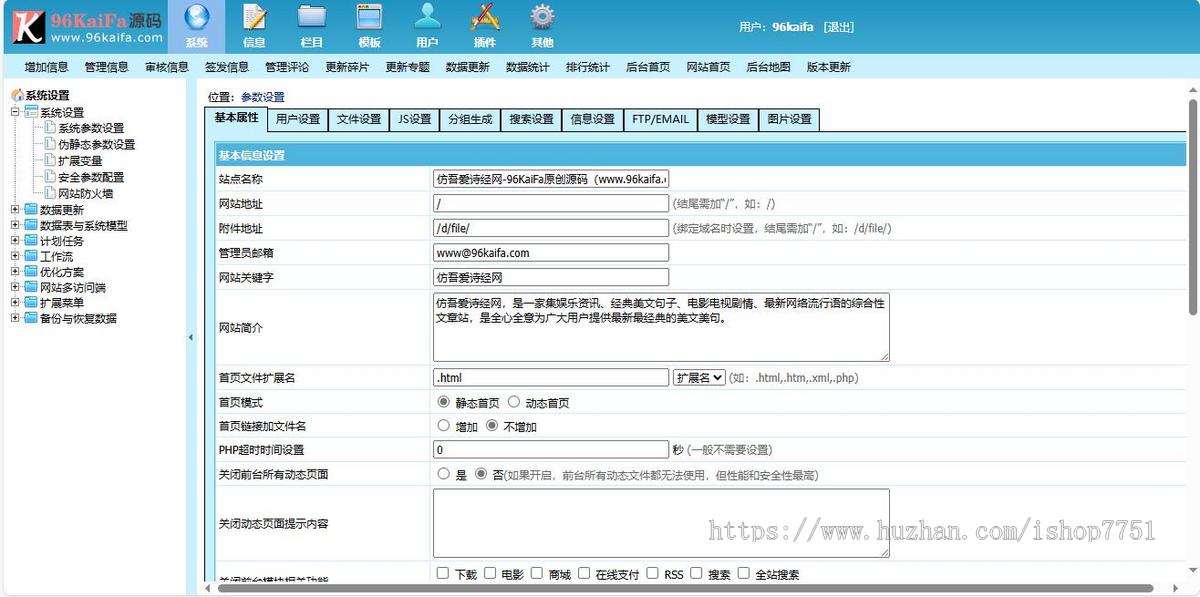The width and height of the screenshot is (1200, 597).
Task: Switch to the FTP/EMAIL tab
Action: pos(660,119)
